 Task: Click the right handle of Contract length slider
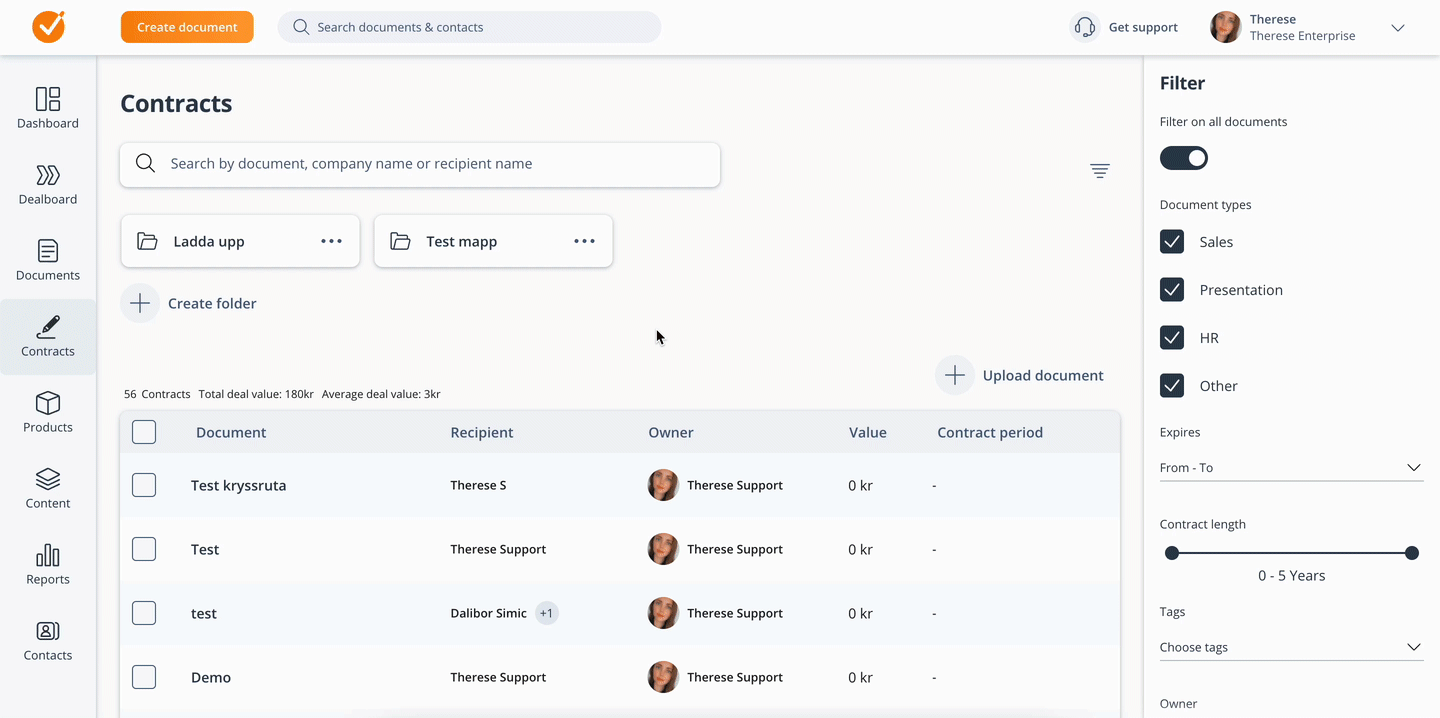point(1412,553)
